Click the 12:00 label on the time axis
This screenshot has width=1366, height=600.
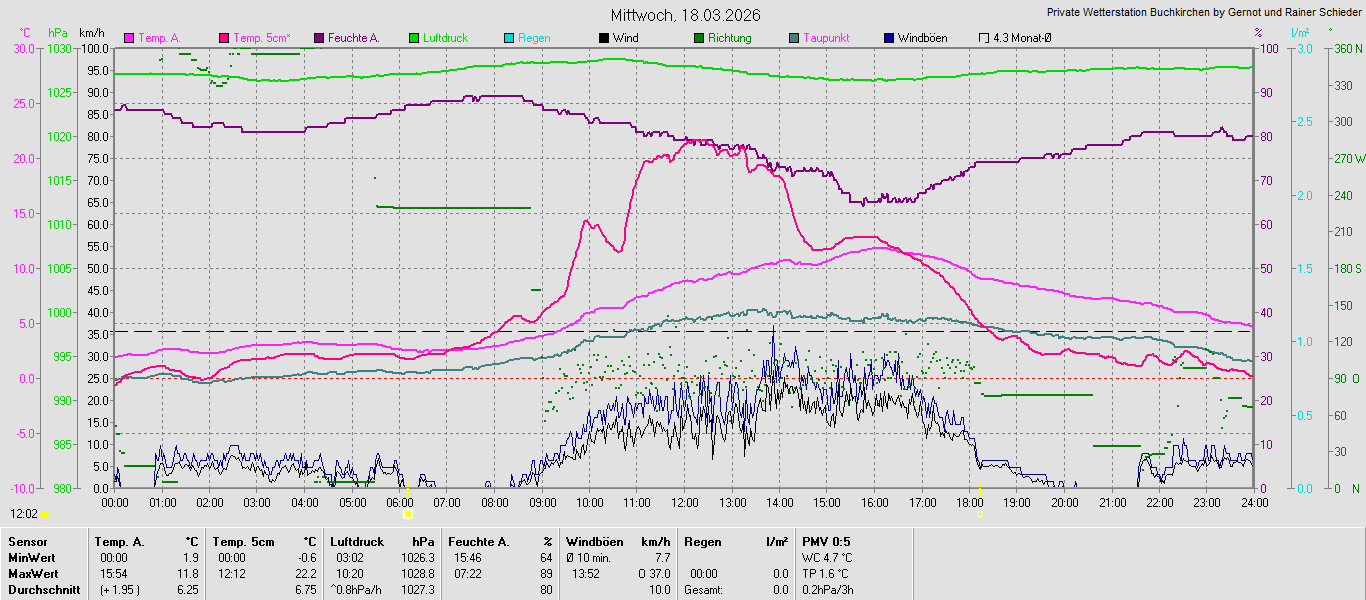click(685, 502)
